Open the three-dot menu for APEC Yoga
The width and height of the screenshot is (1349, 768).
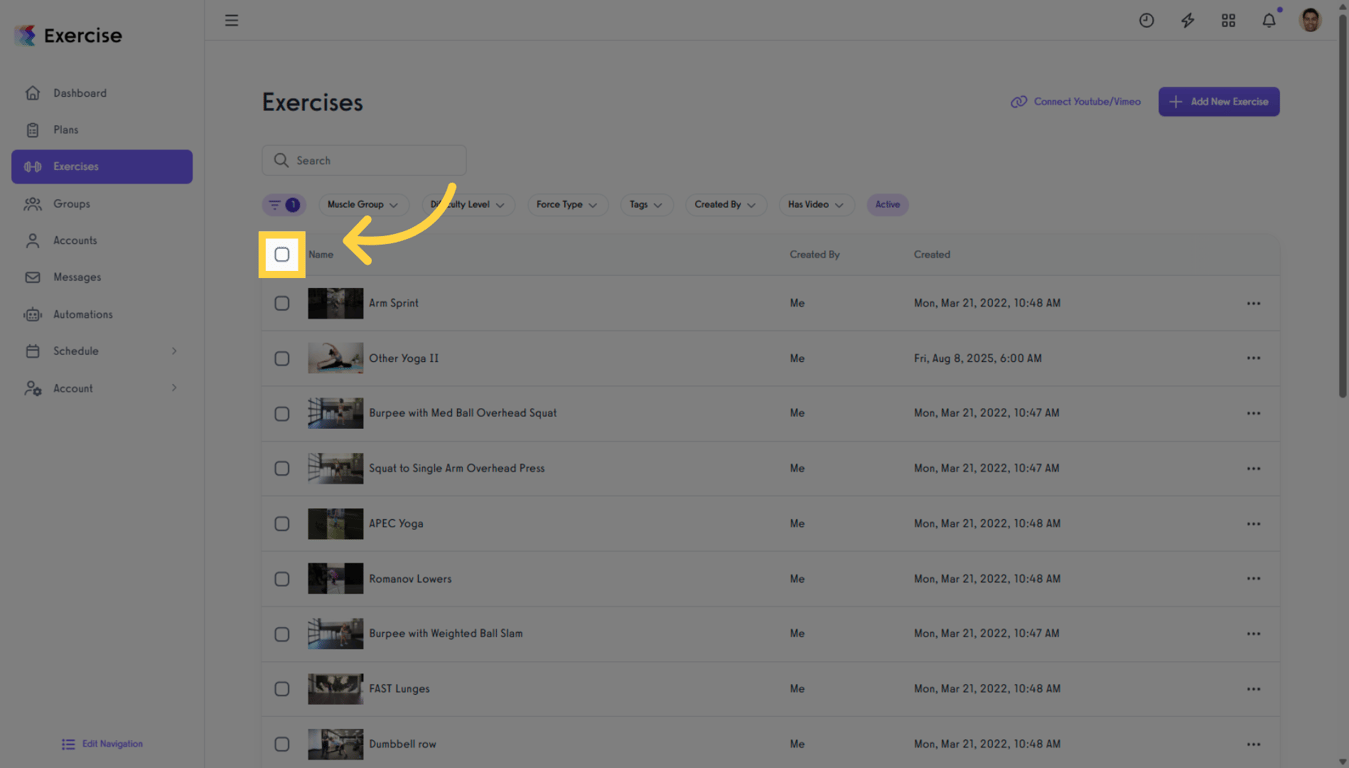pyautogui.click(x=1253, y=523)
